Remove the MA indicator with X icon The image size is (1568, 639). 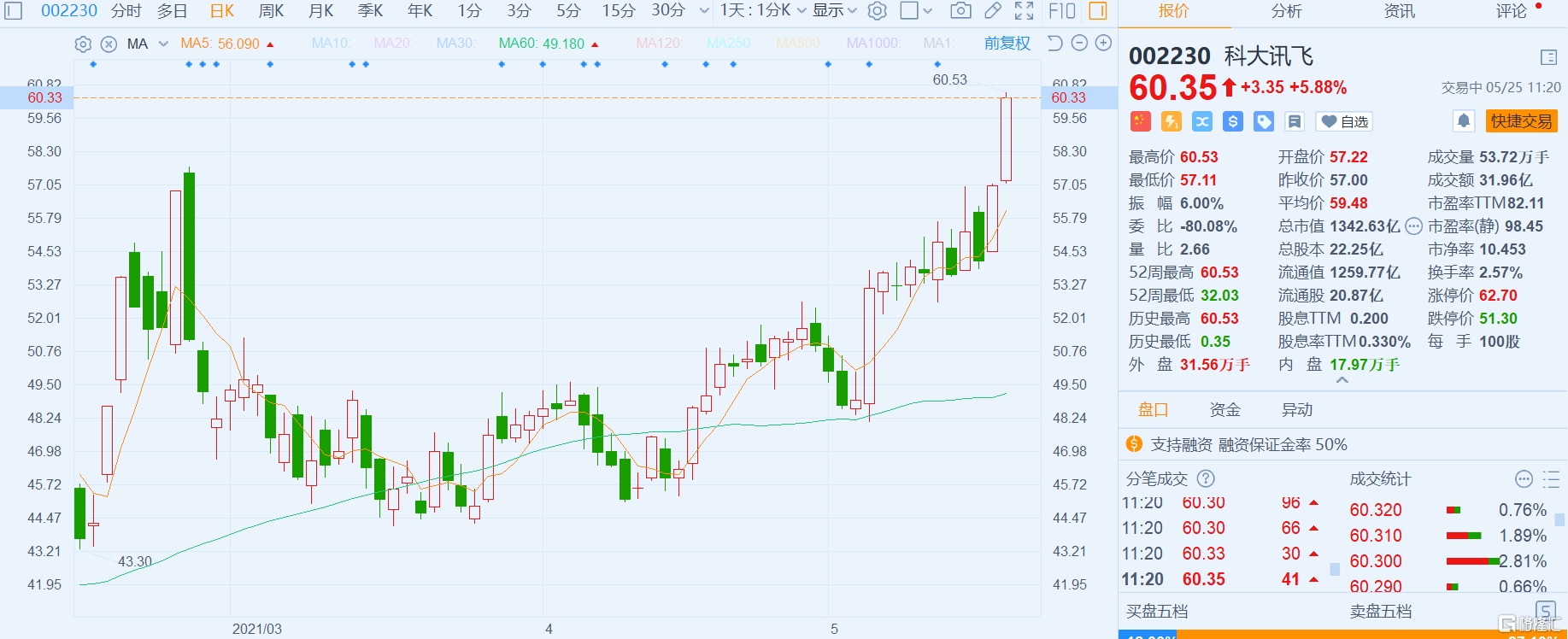point(109,44)
